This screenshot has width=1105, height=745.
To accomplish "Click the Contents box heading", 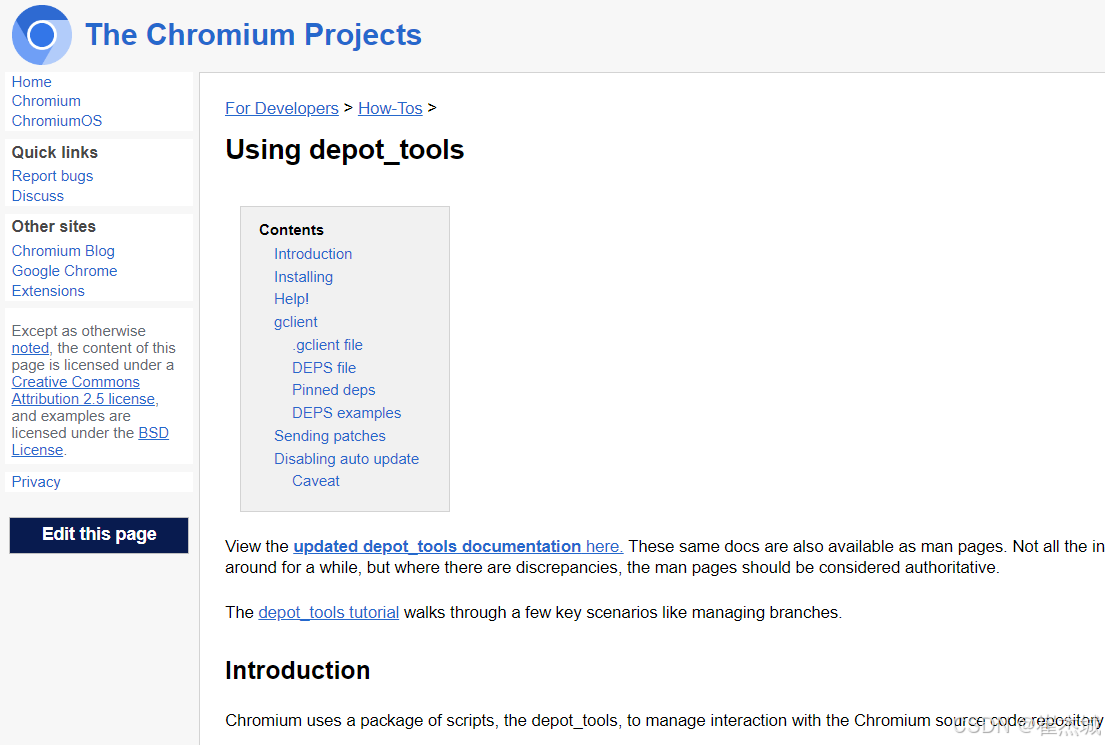I will pos(291,230).
